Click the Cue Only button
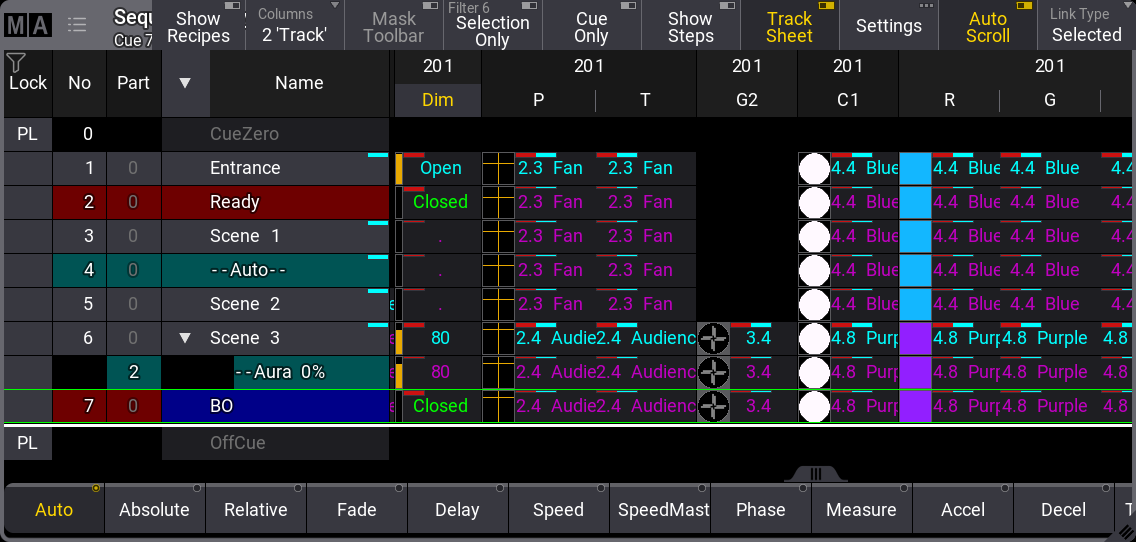 [591, 26]
